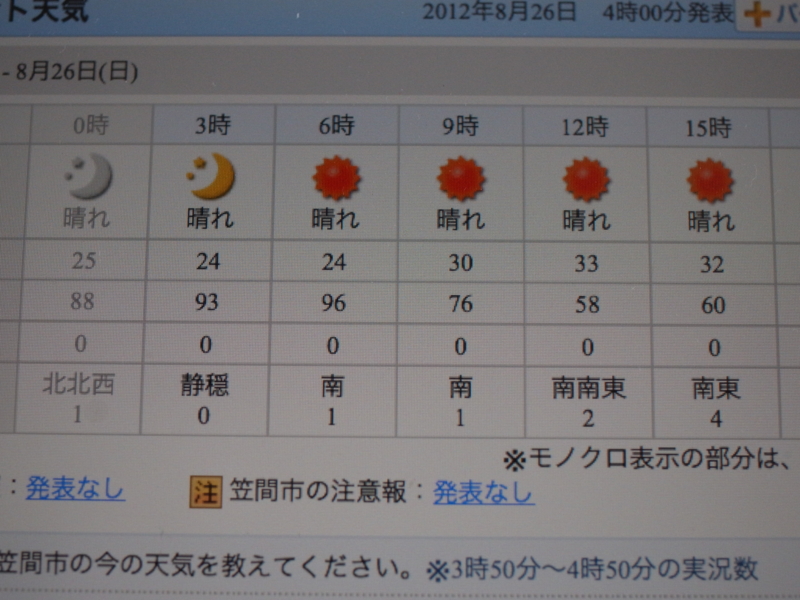The width and height of the screenshot is (800, 600).
Task: Click the ※モノクロ表示の部分は note
Action: 647,460
